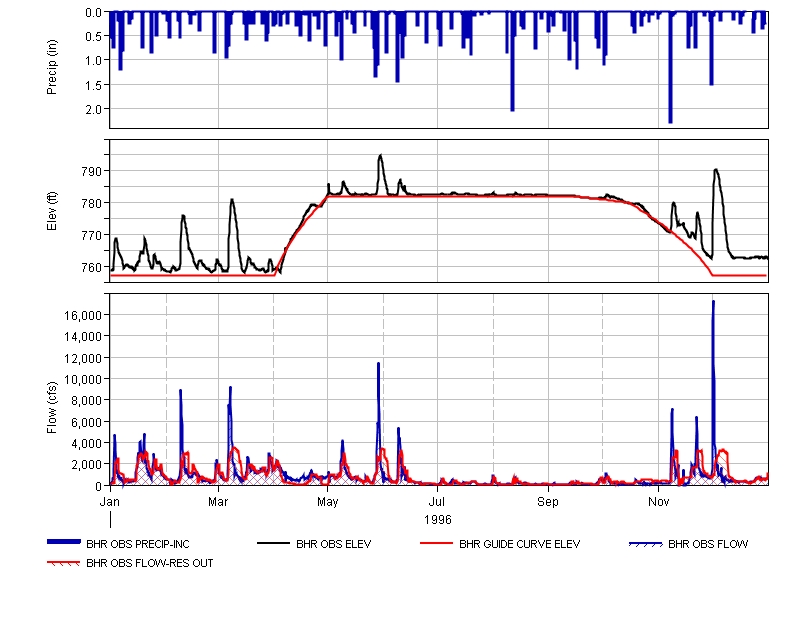Select the BHR OBS FLOW legend label
The image size is (800, 627).
pyautogui.click(x=708, y=545)
